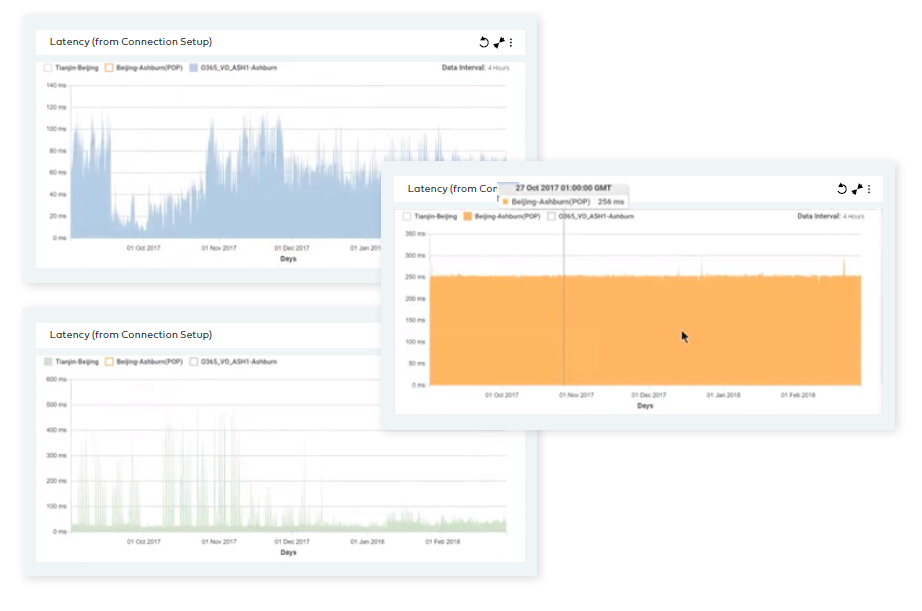Click the '250 ms' axis label
Image resolution: width=922 pixels, height=611 pixels.
tap(415, 277)
